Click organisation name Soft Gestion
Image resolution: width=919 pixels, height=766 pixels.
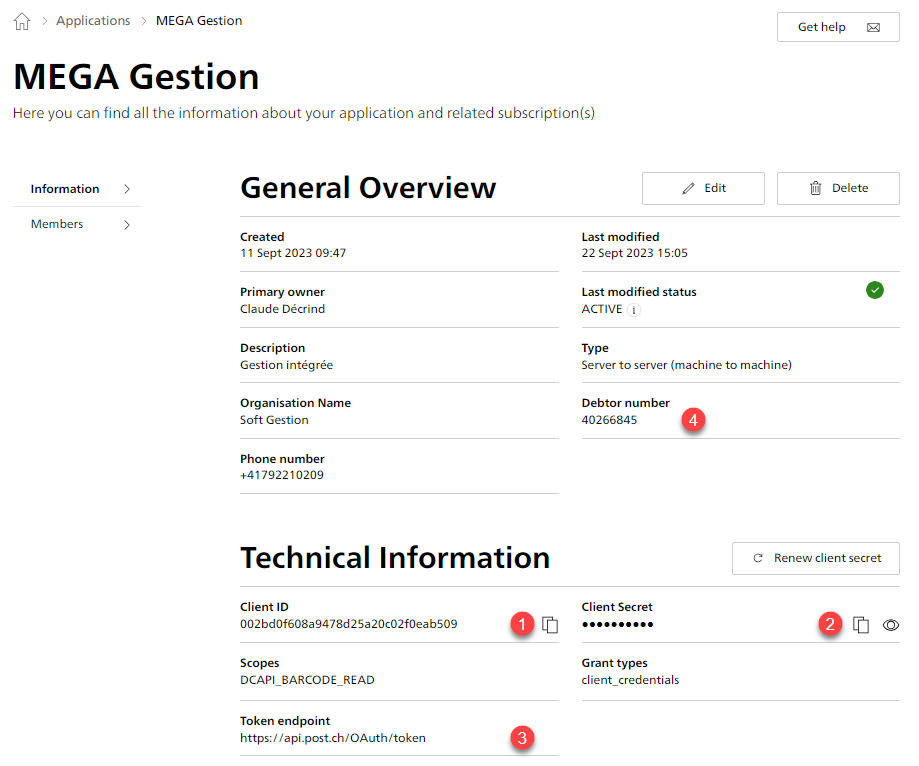coord(274,420)
